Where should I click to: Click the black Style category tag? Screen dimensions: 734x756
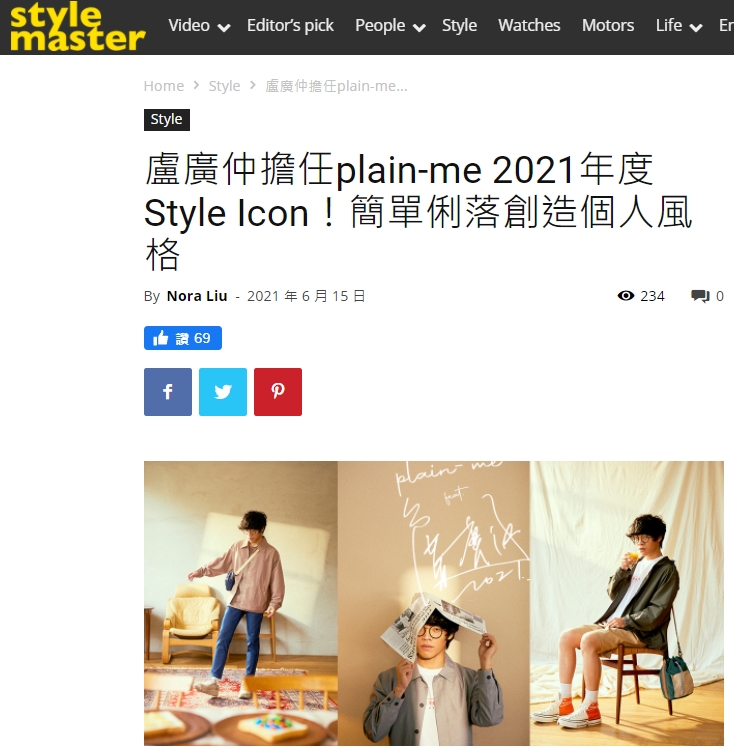pyautogui.click(x=167, y=120)
